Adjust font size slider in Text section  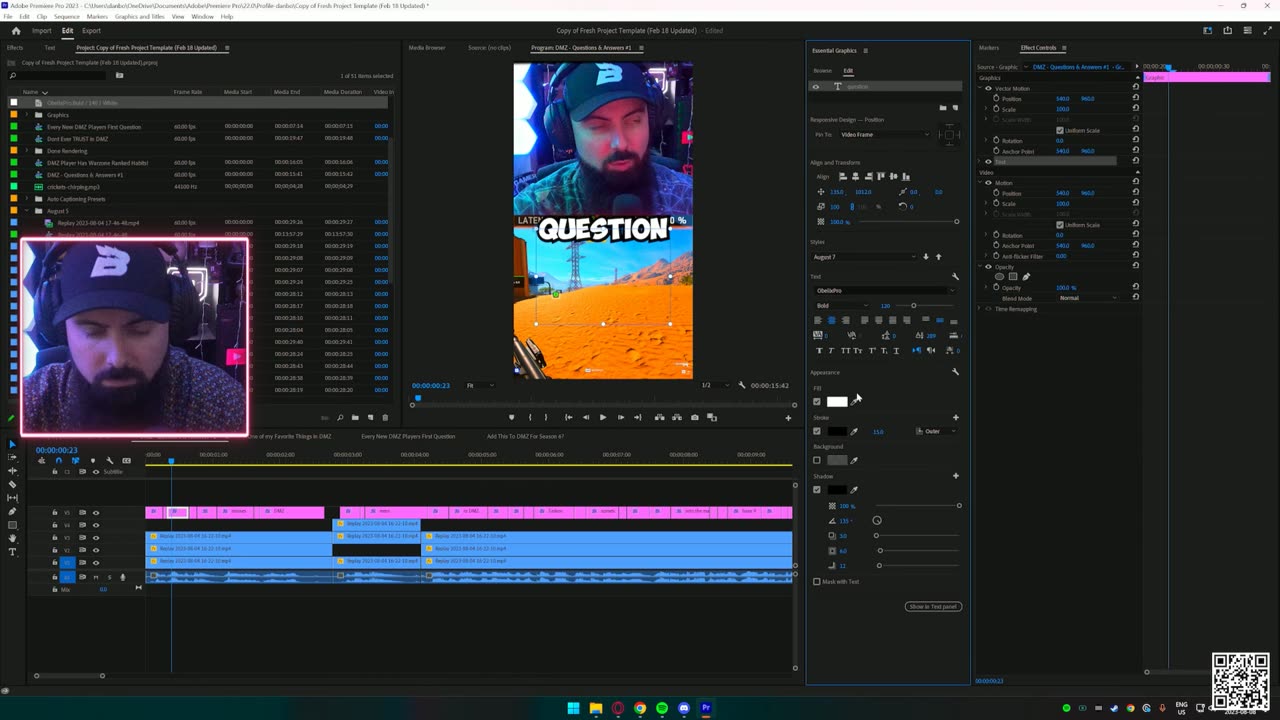coord(925,306)
